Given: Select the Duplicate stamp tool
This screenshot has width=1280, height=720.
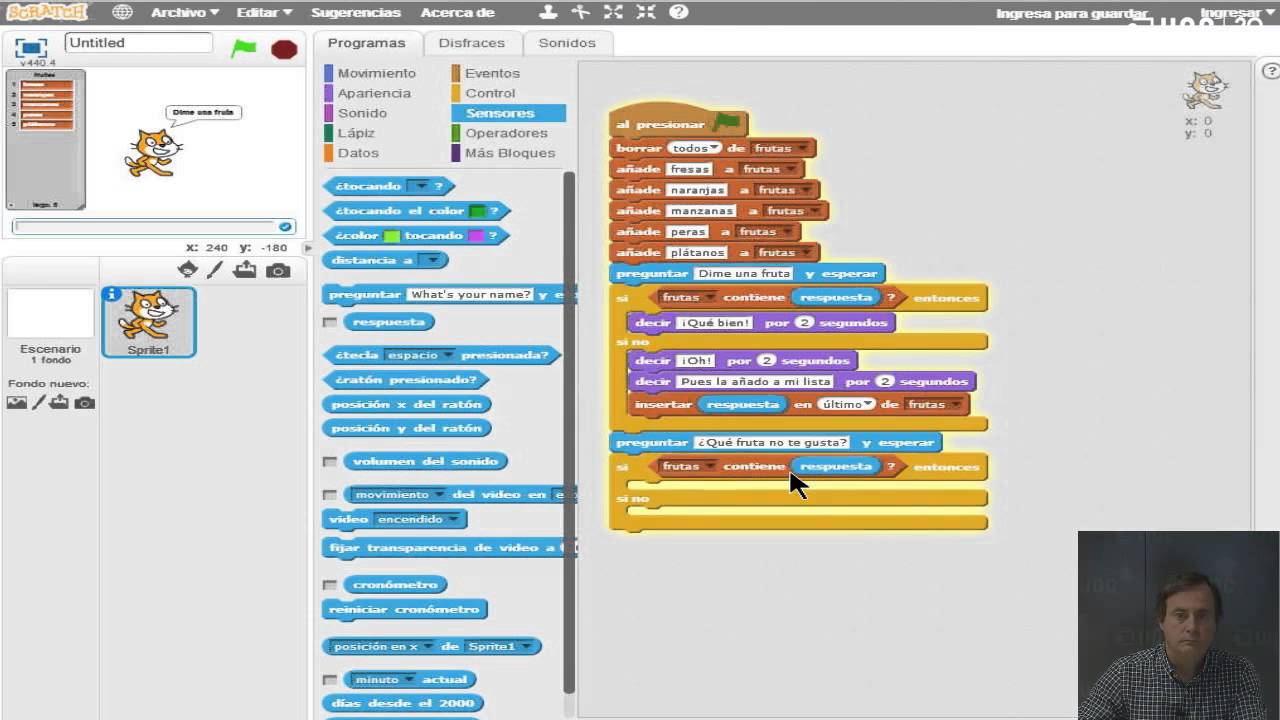Looking at the screenshot, I should click(548, 12).
